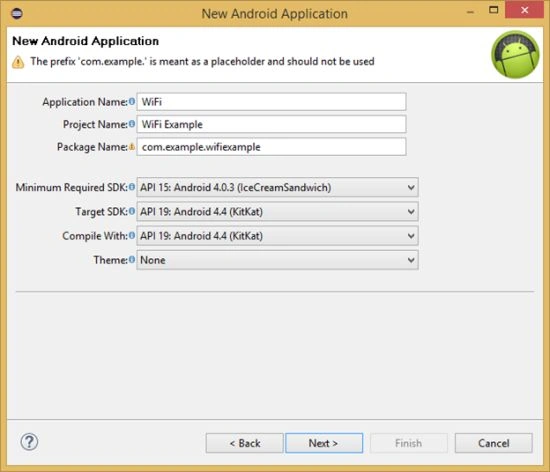Click the Application Name label
Image resolution: width=550 pixels, height=472 pixels.
(x=85, y=102)
